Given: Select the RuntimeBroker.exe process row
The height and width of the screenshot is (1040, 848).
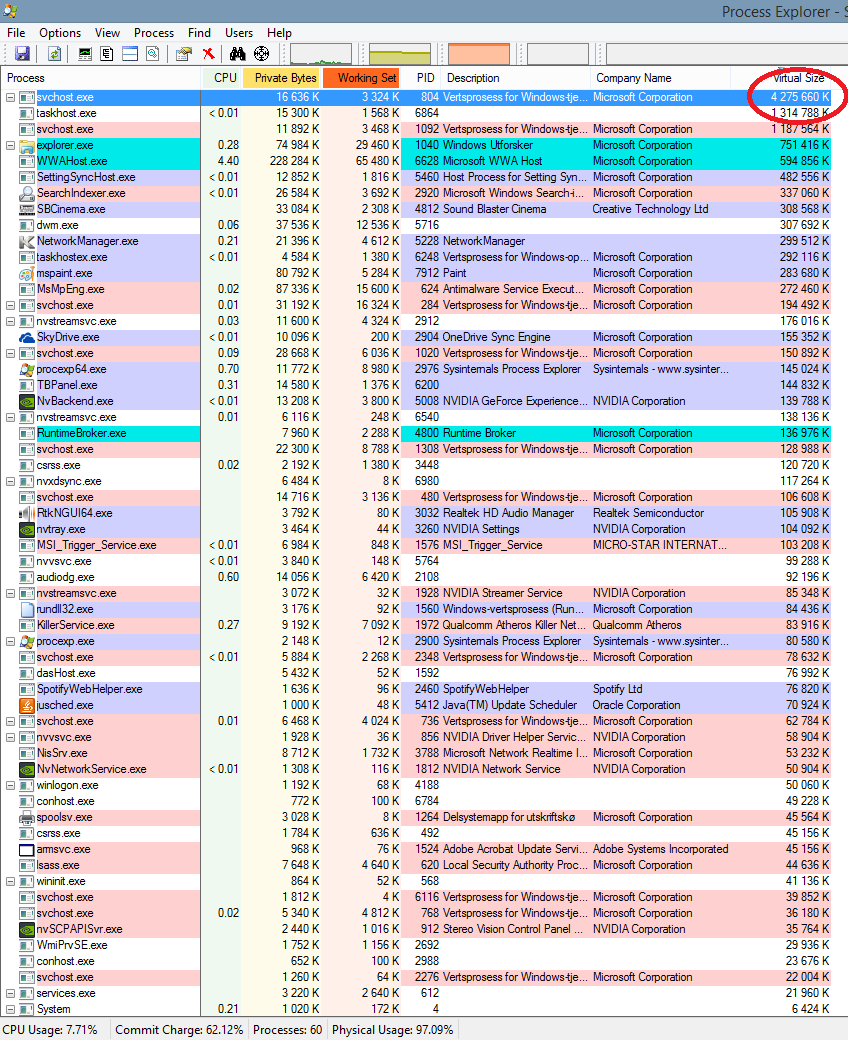Looking at the screenshot, I should pos(416,433).
